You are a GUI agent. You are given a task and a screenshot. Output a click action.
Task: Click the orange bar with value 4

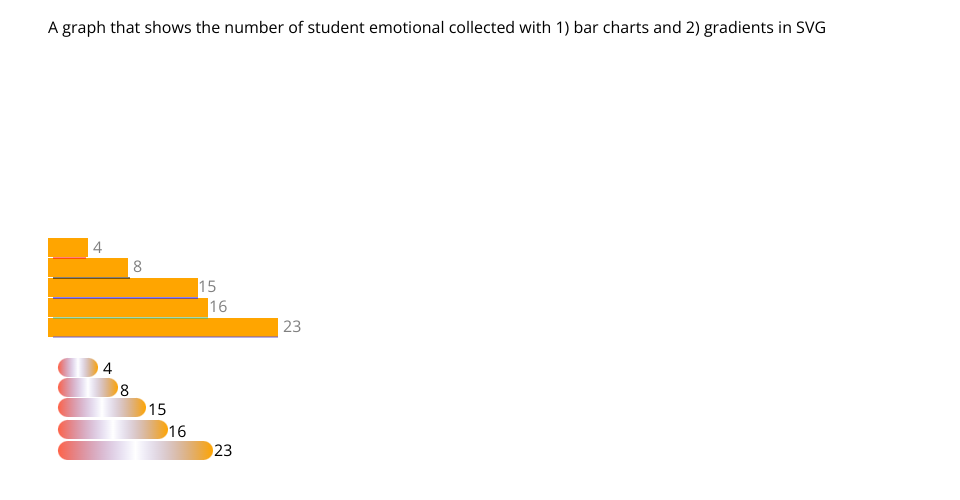point(68,247)
